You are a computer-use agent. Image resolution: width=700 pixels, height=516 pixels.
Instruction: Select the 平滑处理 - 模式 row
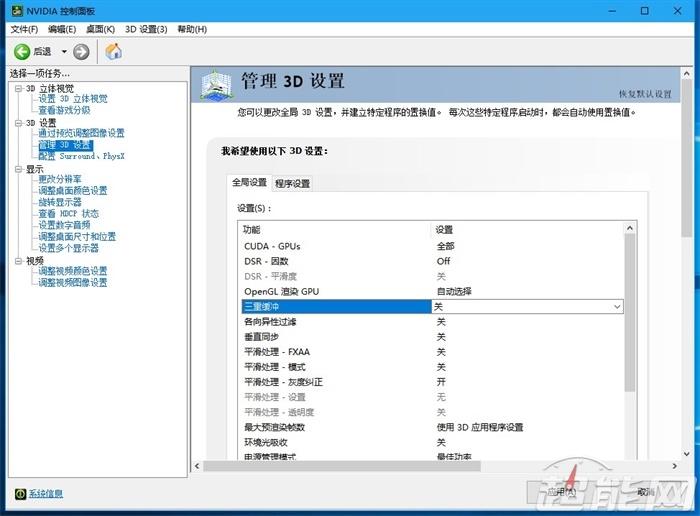[x=432, y=367]
